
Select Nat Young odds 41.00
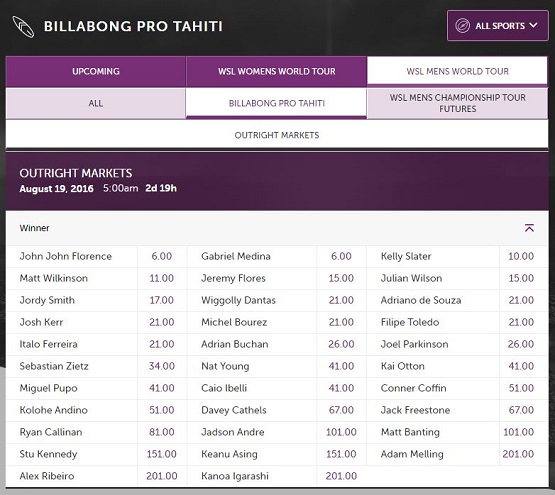341,366
